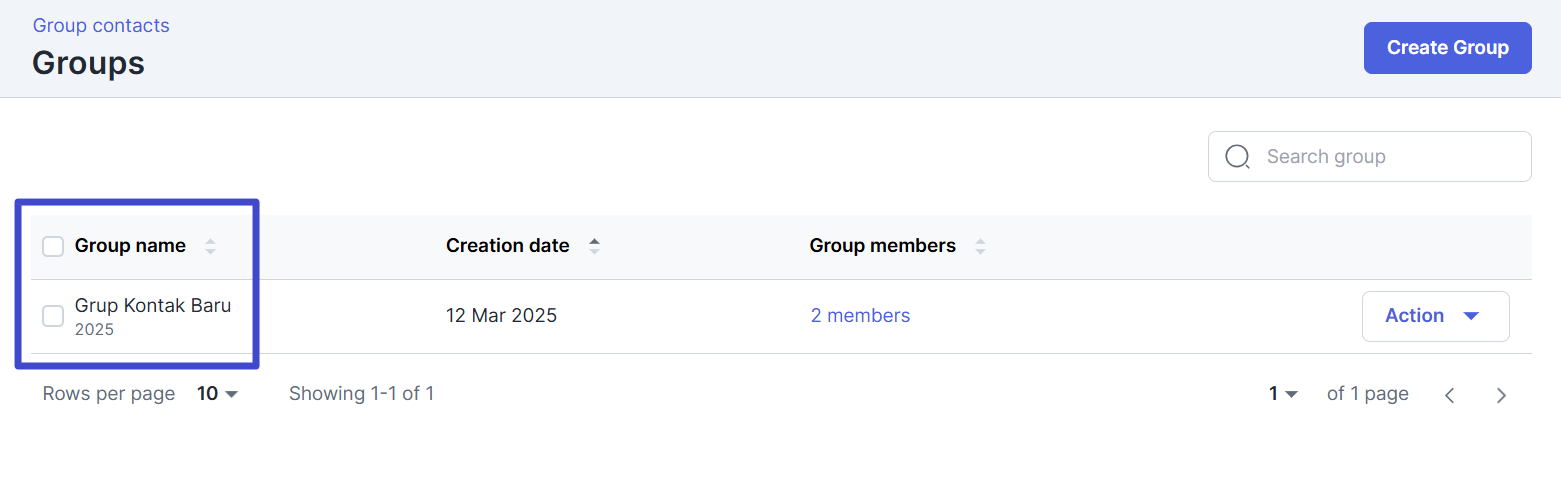Go to previous page arrow
The height and width of the screenshot is (496, 1561).
tap(1449, 395)
